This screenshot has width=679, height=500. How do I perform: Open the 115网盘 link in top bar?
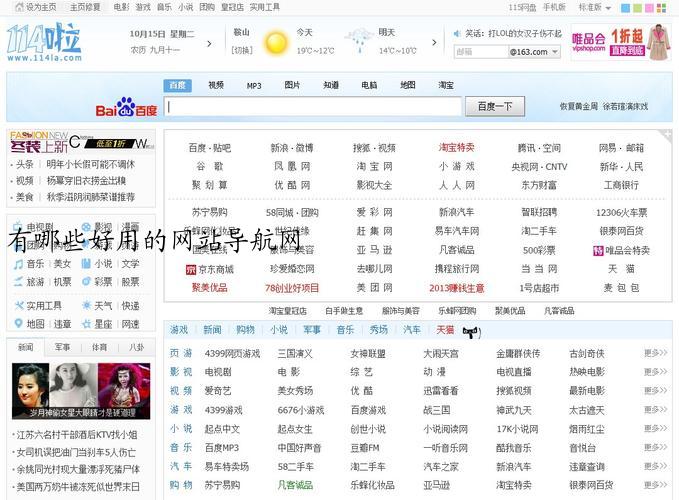[522, 7]
